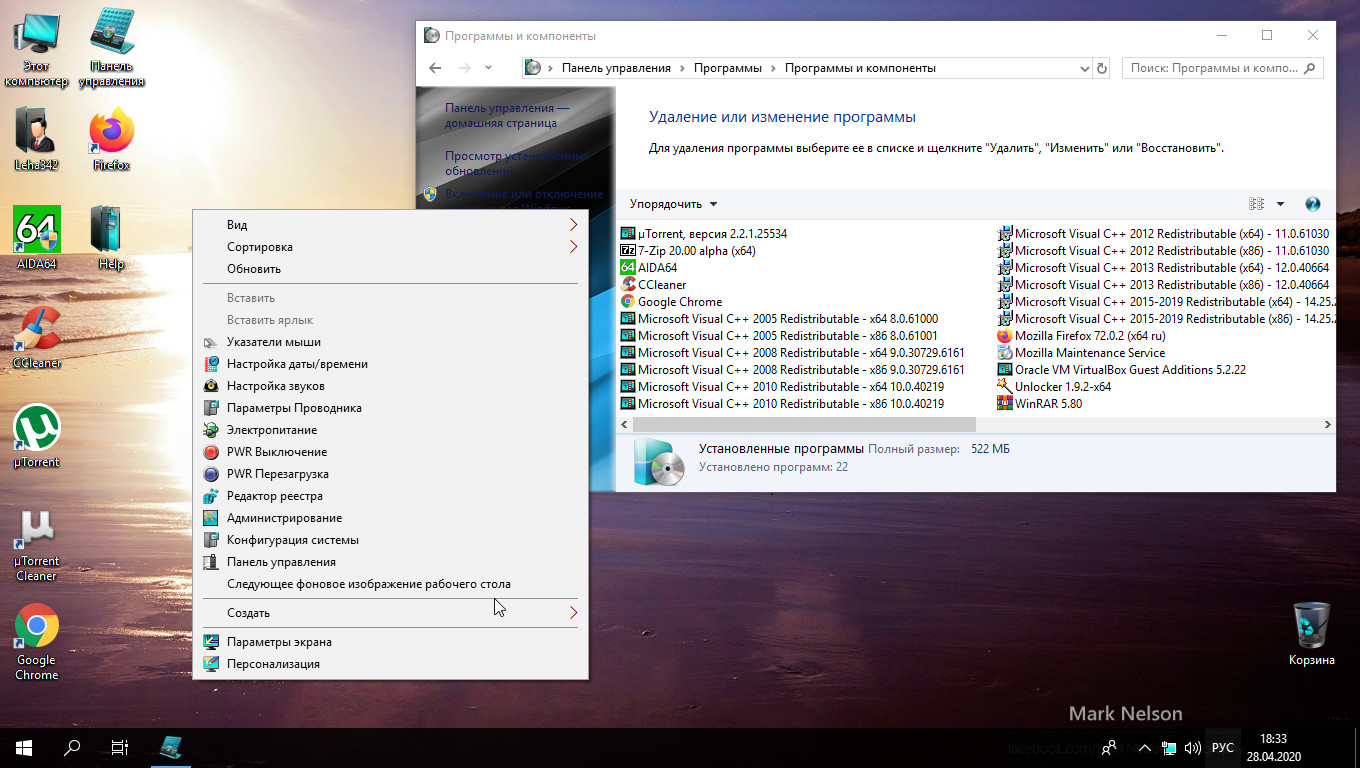Click the search icon in the Programs search box
The height and width of the screenshot is (768, 1360).
point(1310,68)
